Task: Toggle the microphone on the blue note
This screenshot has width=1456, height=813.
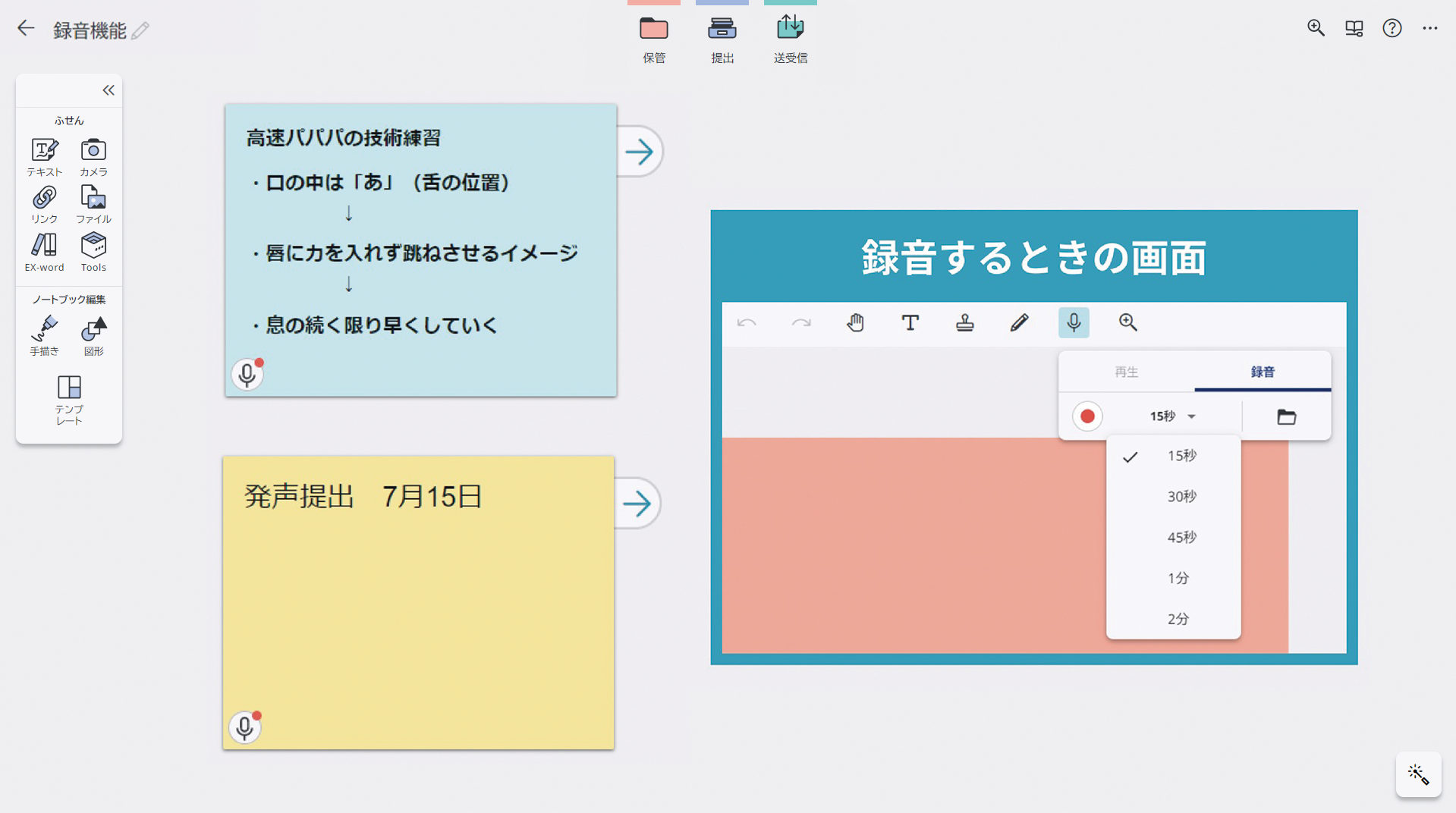Action: [247, 375]
